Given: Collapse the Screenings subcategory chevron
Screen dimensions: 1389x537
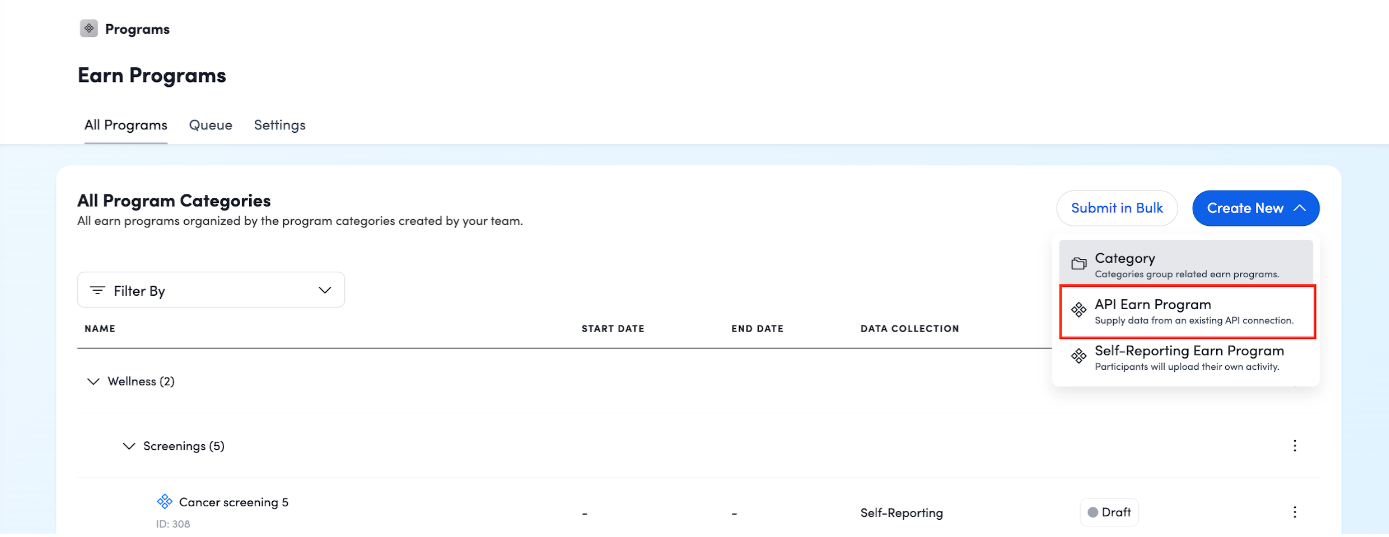Looking at the screenshot, I should point(129,446).
